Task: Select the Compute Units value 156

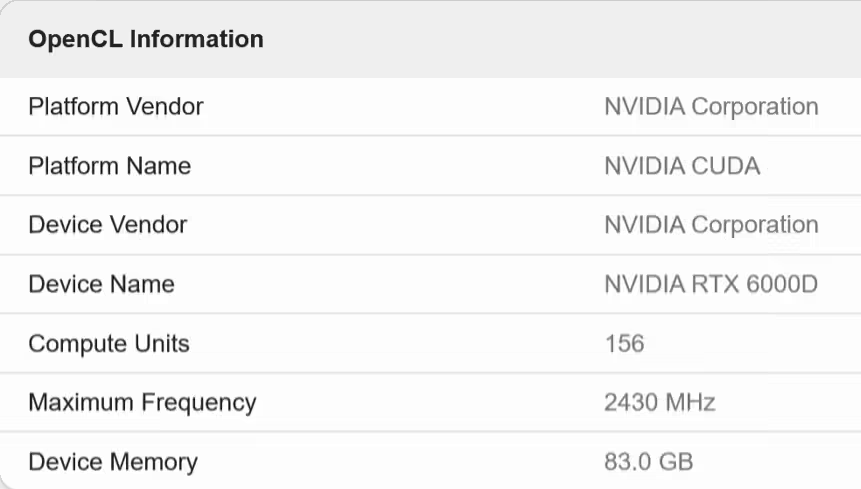Action: pos(624,344)
